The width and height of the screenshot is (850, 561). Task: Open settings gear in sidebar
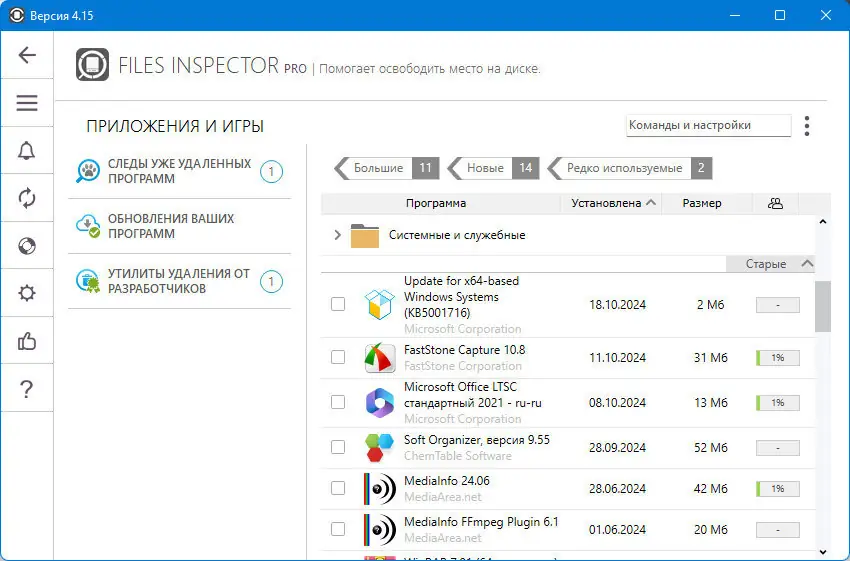[27, 293]
